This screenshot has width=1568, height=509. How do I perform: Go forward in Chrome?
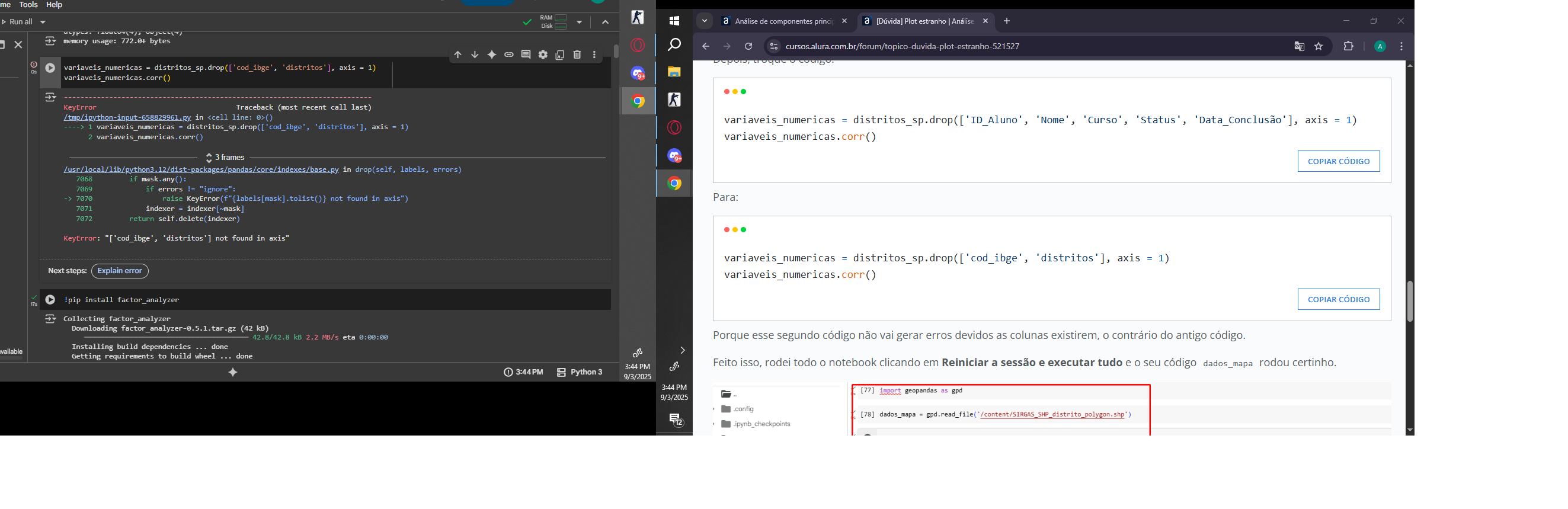tap(727, 46)
